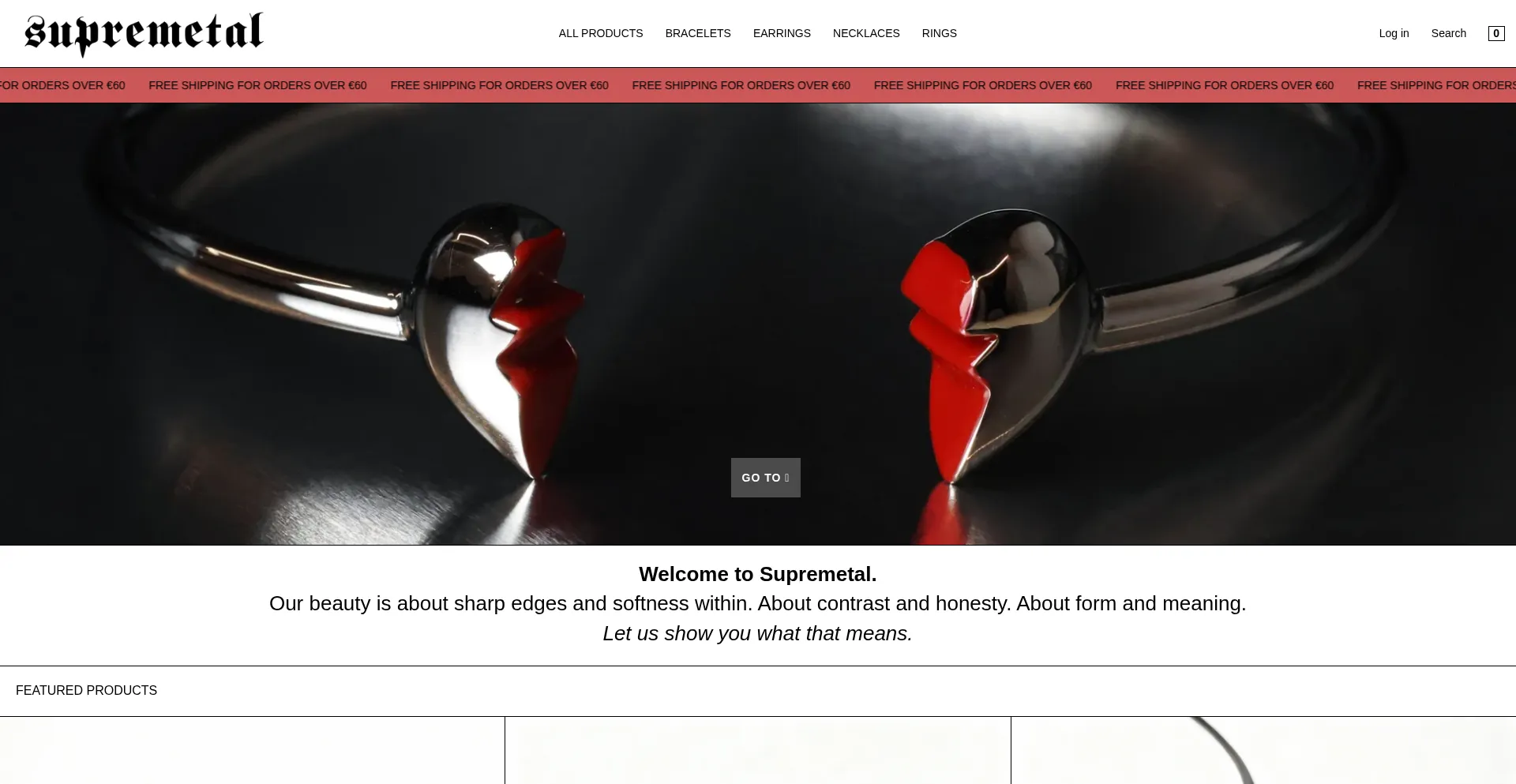Open the Search link
The height and width of the screenshot is (784, 1516).
pyautogui.click(x=1448, y=33)
